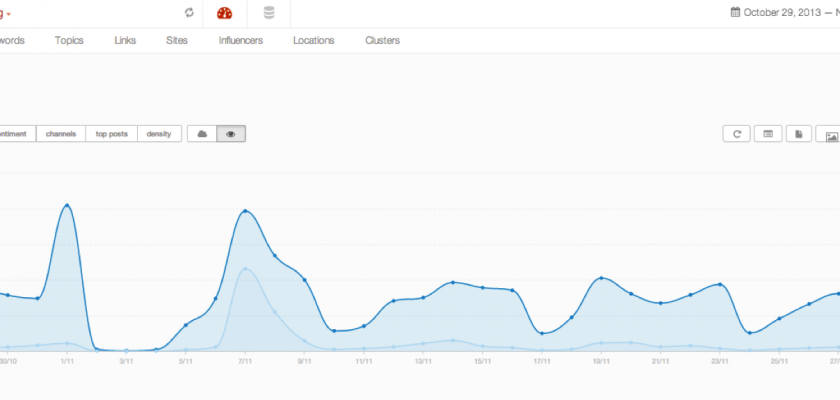Select the top posts chart button
The width and height of the screenshot is (840, 400).
(111, 134)
